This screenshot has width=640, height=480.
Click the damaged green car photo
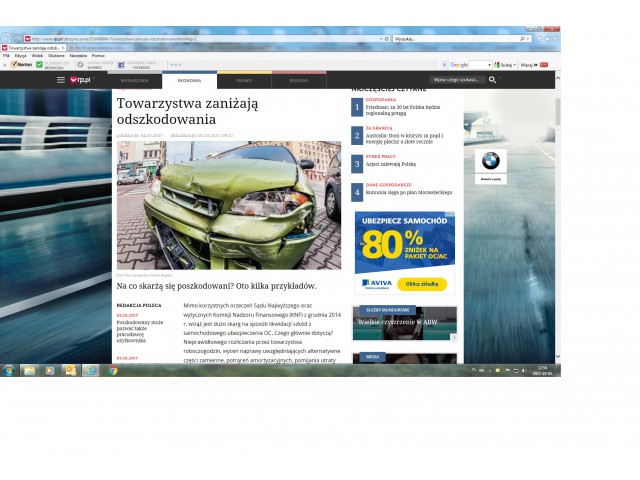tap(228, 205)
